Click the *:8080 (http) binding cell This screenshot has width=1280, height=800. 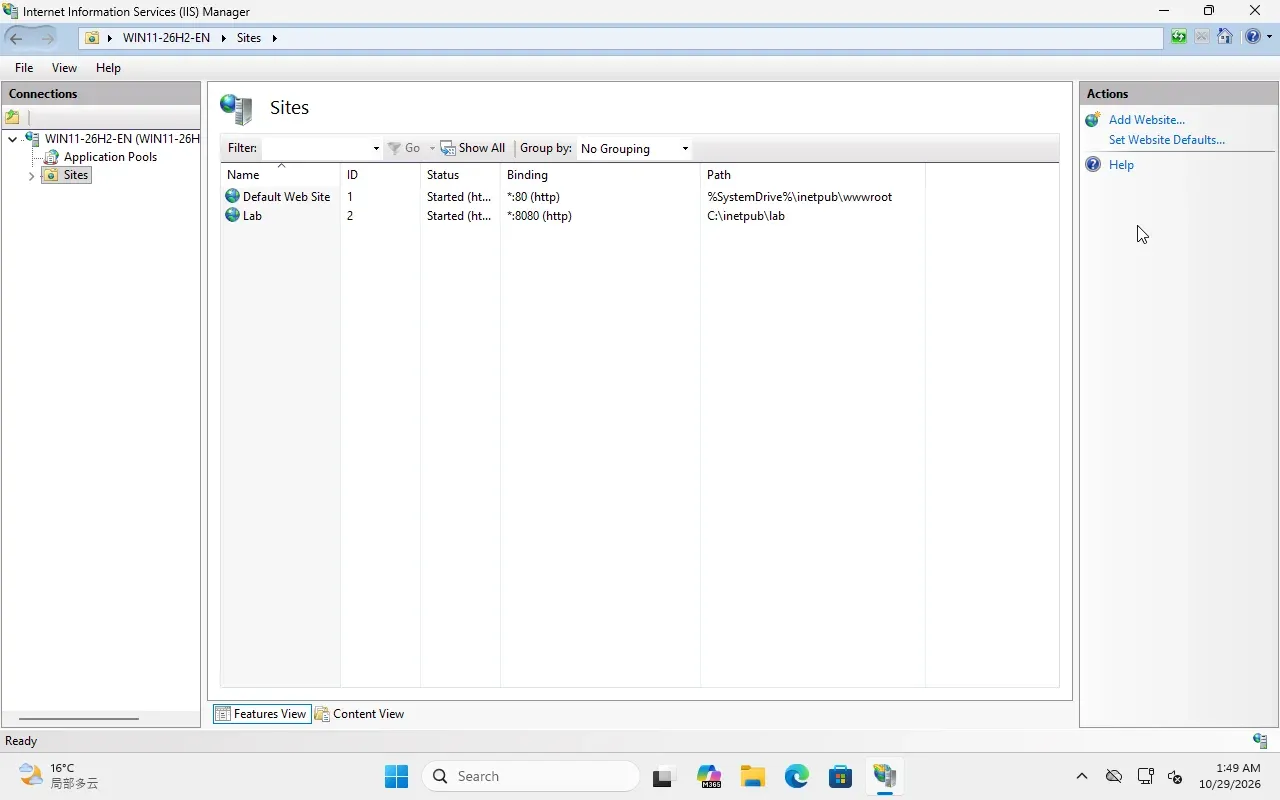click(539, 216)
